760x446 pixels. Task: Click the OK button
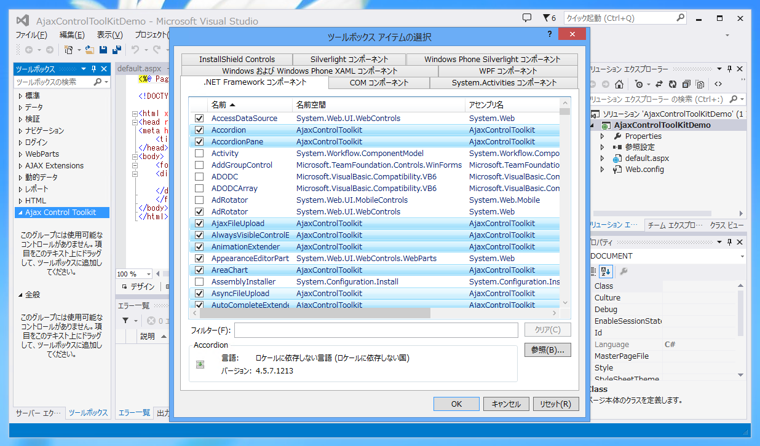click(456, 404)
